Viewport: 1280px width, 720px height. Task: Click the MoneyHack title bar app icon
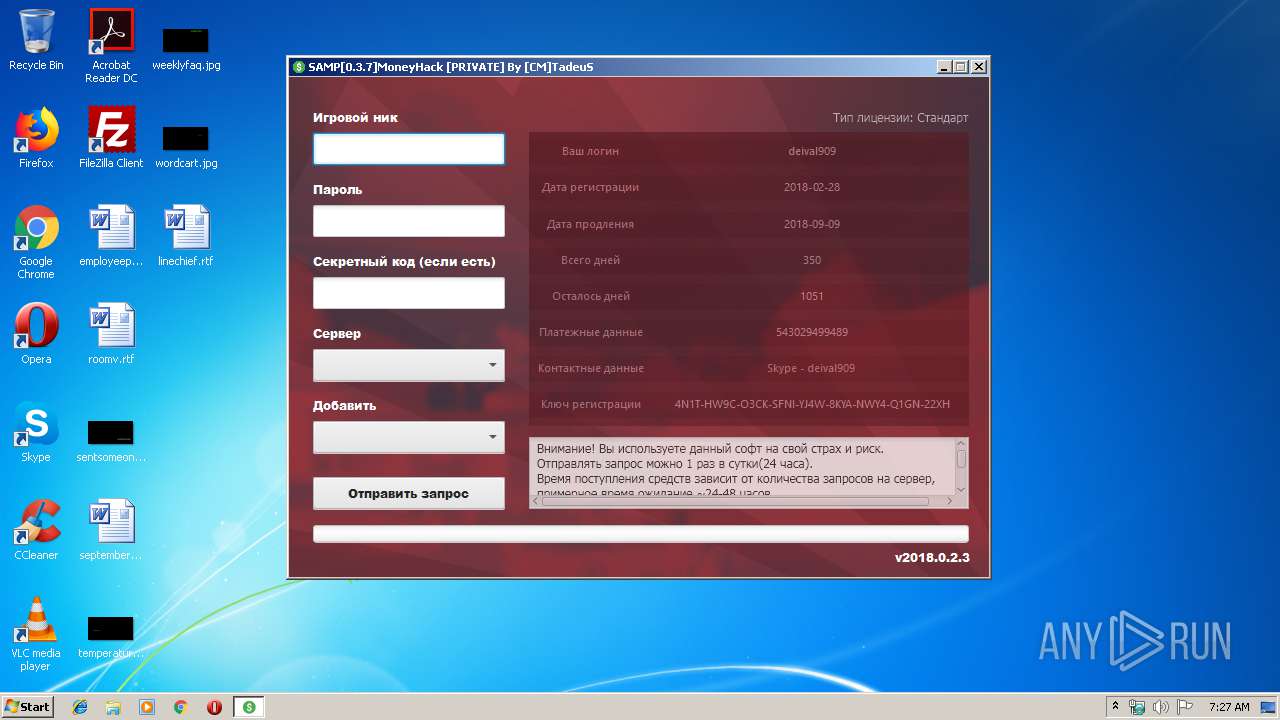coord(299,67)
